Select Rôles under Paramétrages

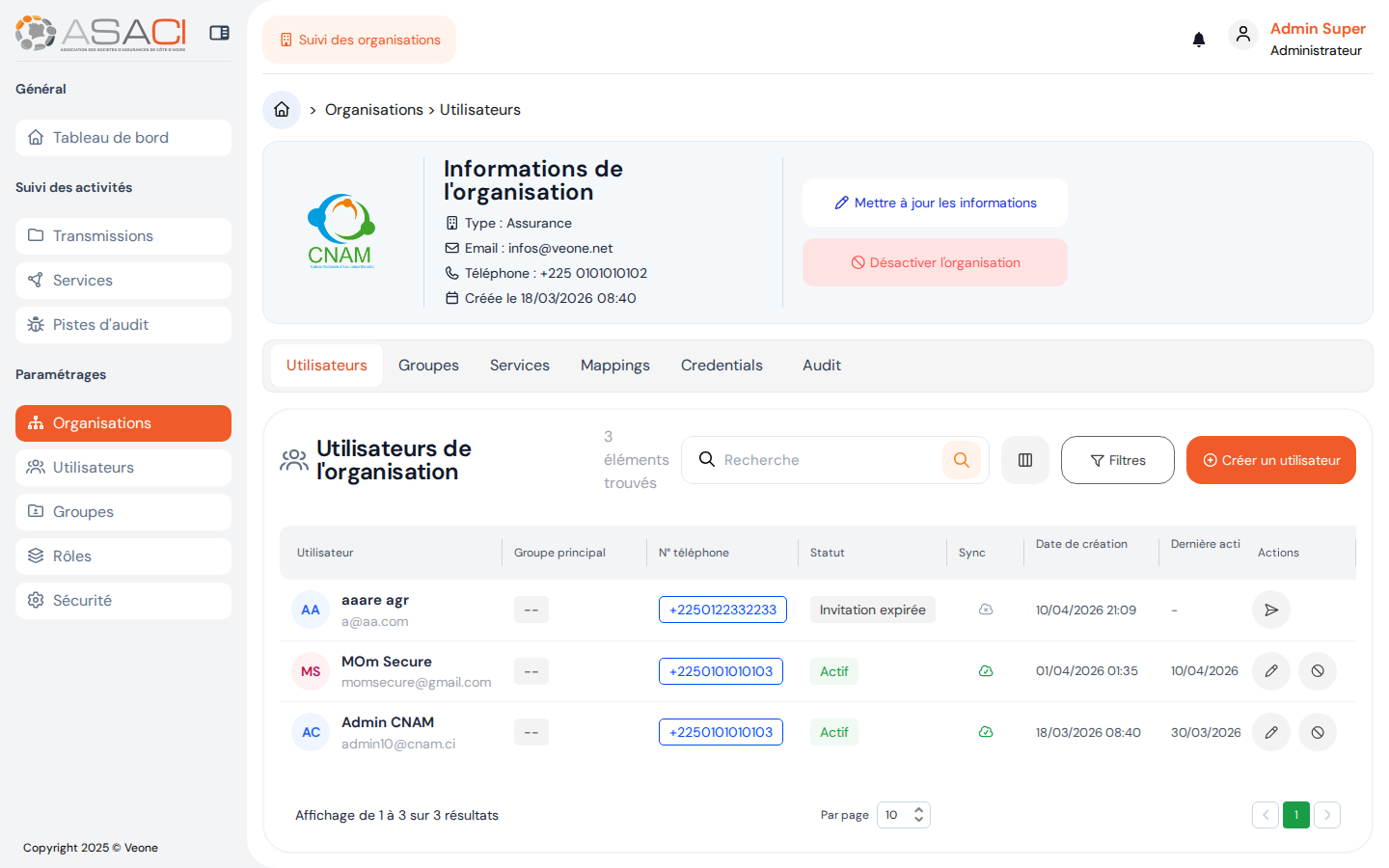click(123, 556)
